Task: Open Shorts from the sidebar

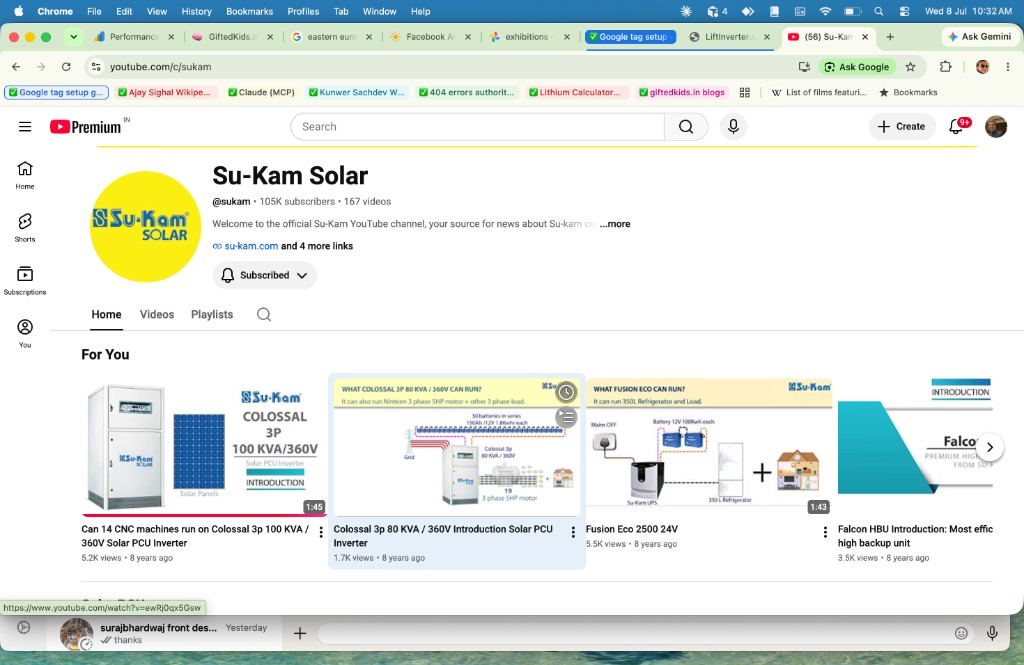Action: point(25,227)
